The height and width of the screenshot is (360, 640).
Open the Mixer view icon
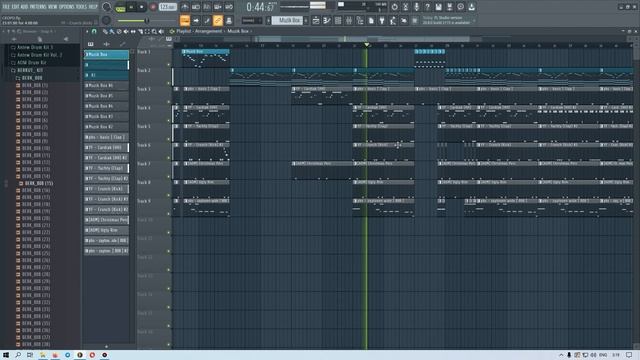pyautogui.click(x=349, y=20)
